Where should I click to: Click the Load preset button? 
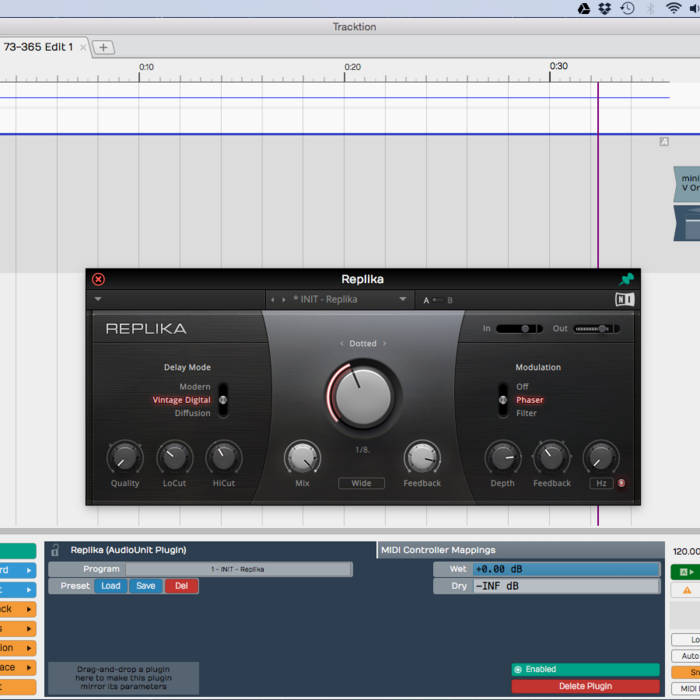click(110, 586)
